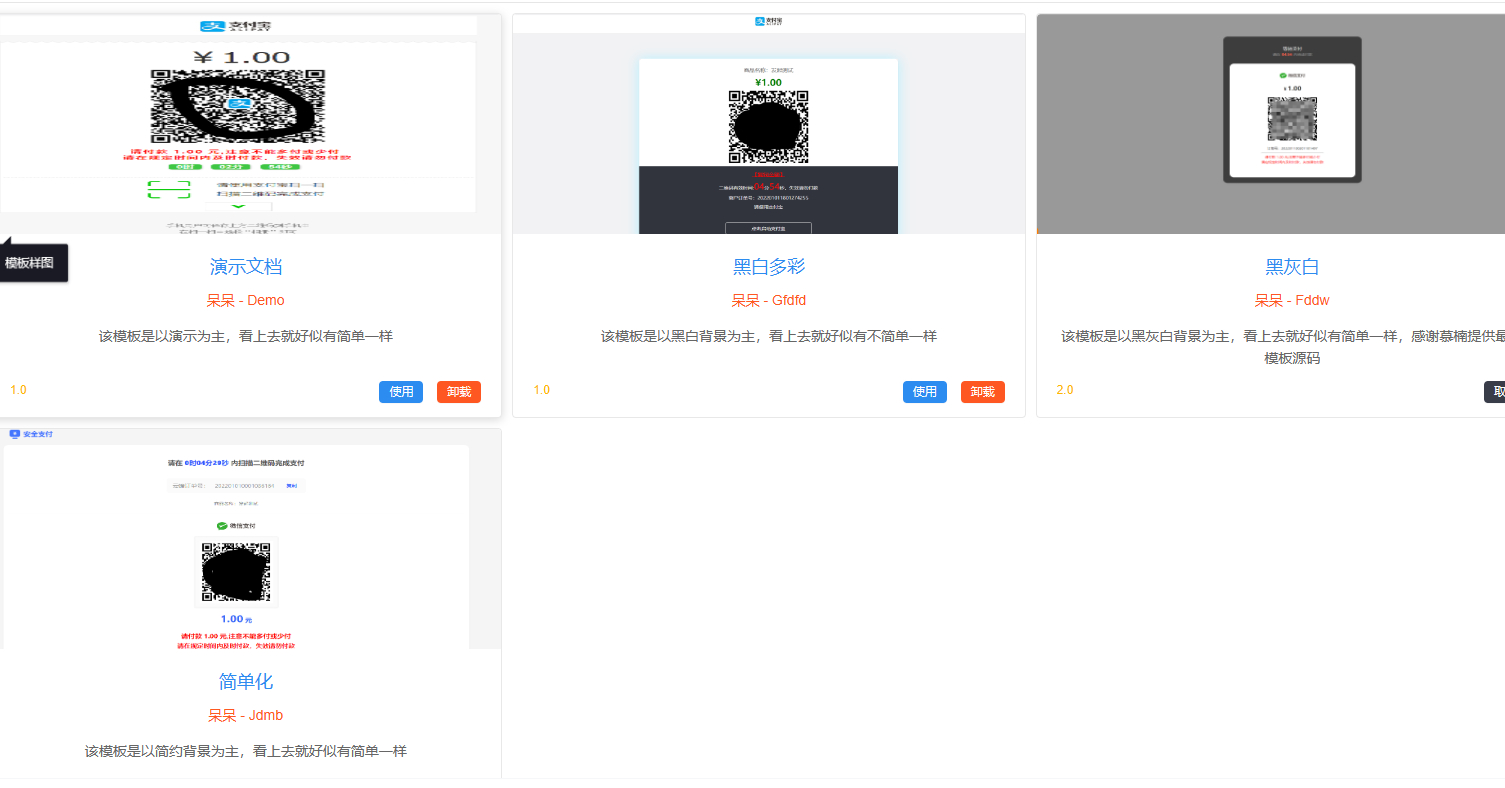Click the 黑灰白 description about 黑灰白背景
1505x788 pixels.
[x=1283, y=347]
